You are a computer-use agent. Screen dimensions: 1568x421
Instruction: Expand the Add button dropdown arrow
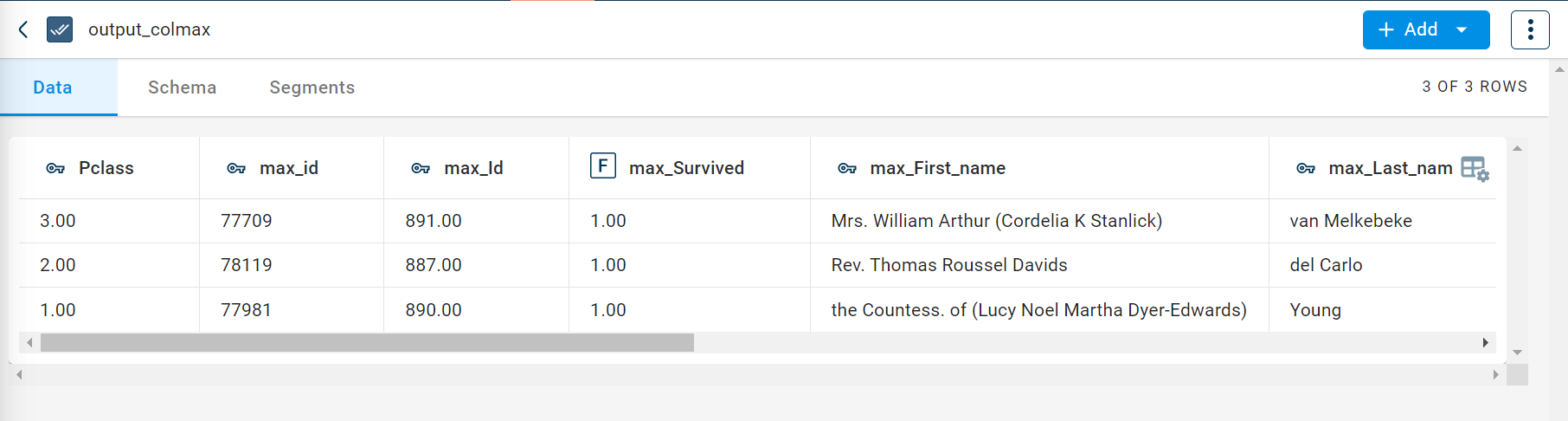(x=1462, y=29)
